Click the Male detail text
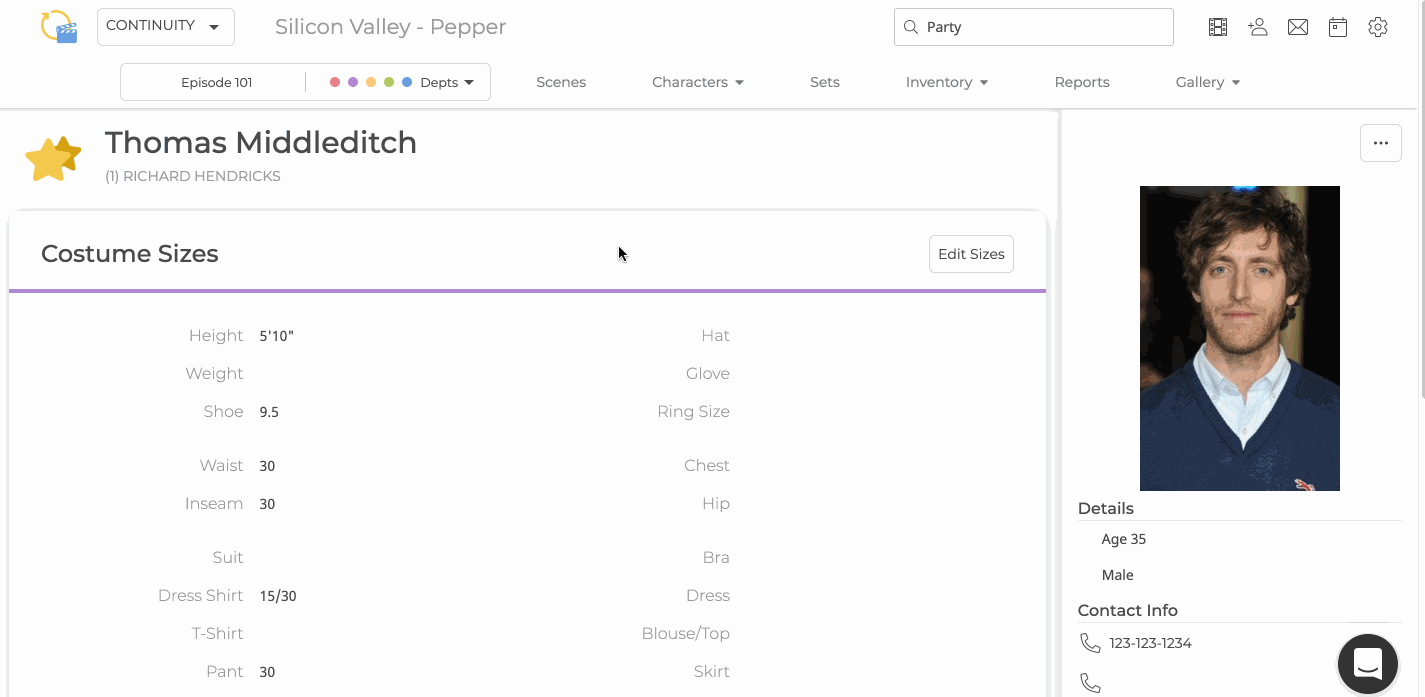This screenshot has height=697, width=1425. coord(1118,575)
